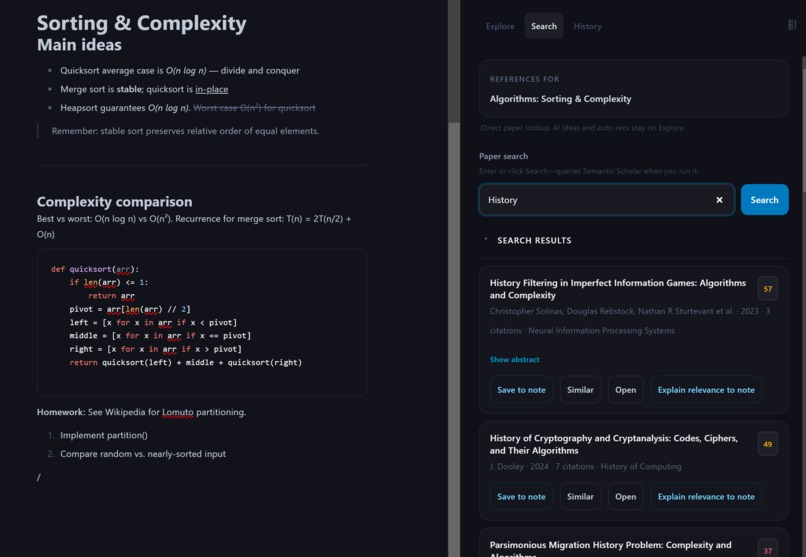
Task: Click the History of Computing venue text
Action: pos(640,467)
